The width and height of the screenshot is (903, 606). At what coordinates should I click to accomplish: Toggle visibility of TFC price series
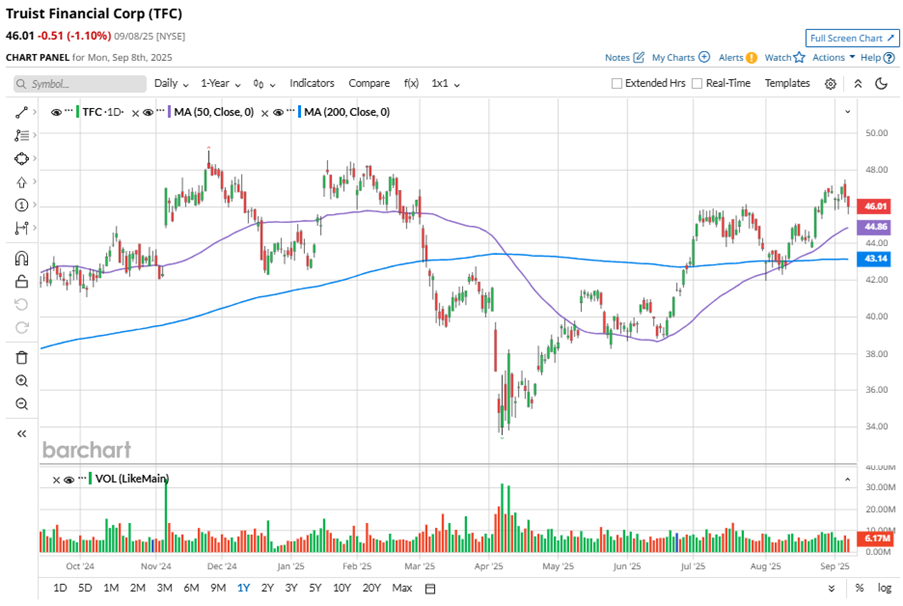pyautogui.click(x=56, y=112)
